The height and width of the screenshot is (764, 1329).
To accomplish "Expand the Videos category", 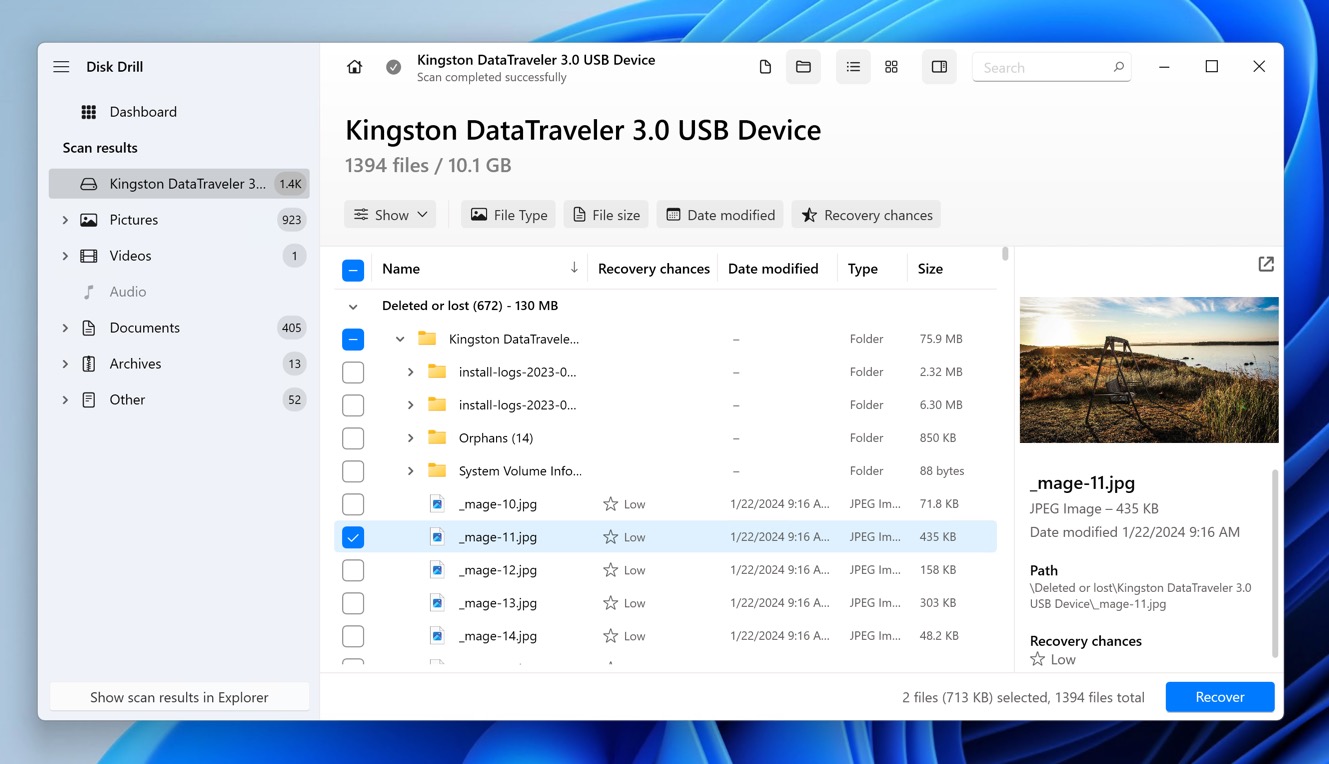I will [65, 256].
